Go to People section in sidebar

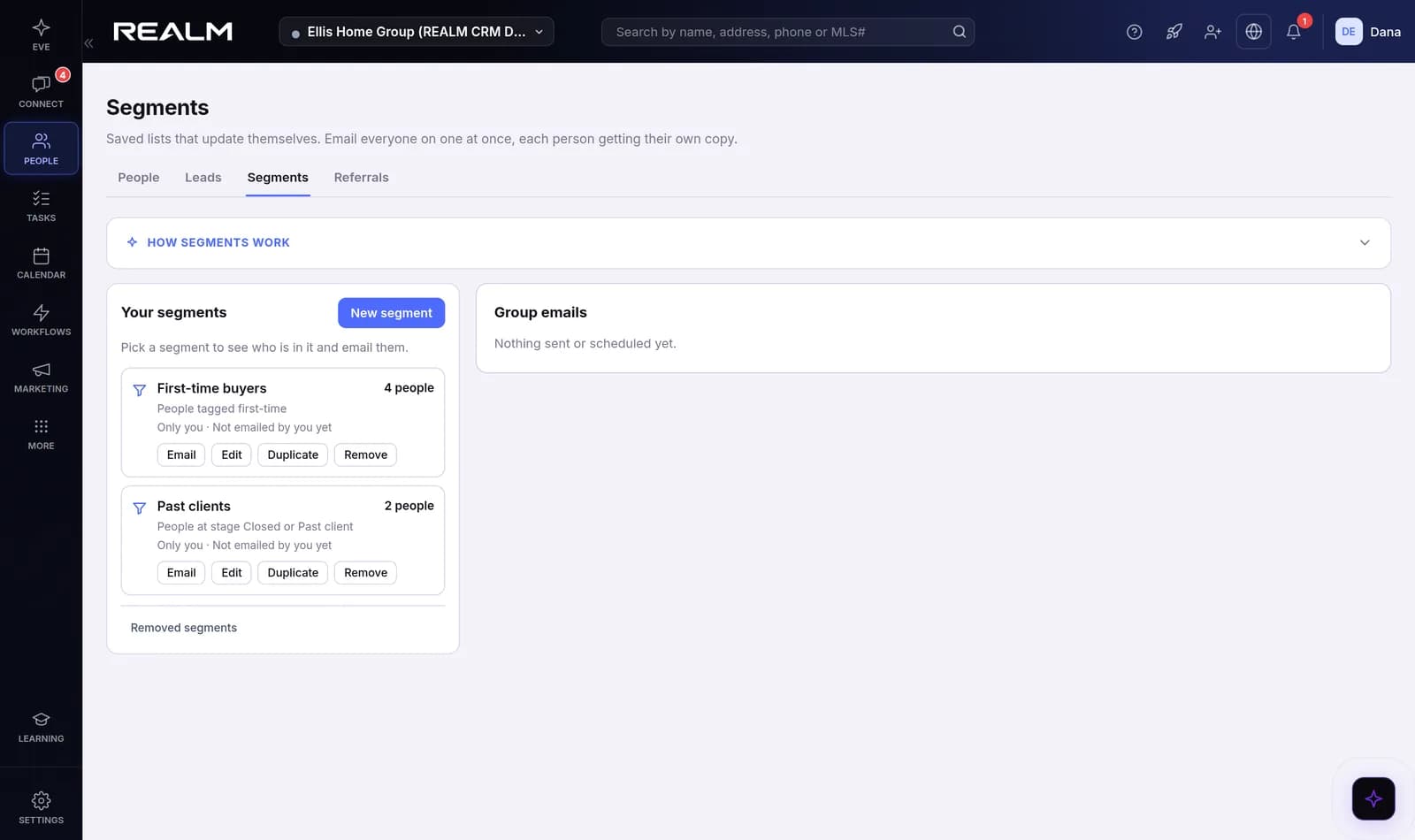coord(41,149)
